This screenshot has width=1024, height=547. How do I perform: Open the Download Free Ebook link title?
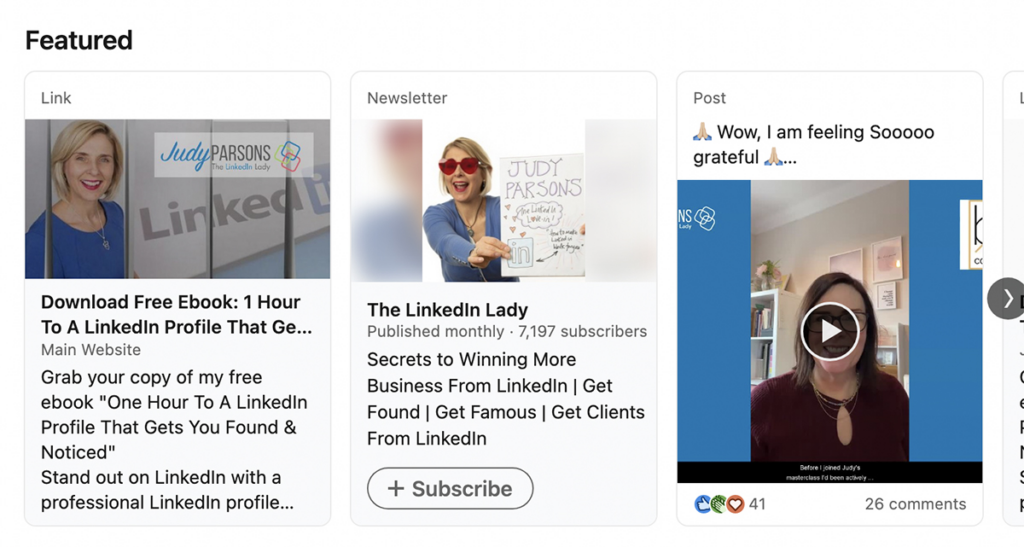point(176,314)
